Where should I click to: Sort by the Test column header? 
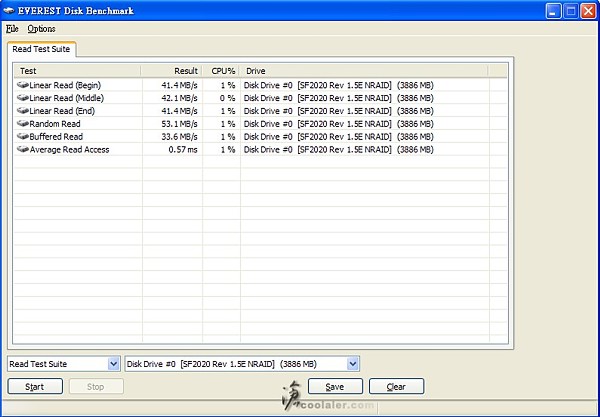click(77, 71)
